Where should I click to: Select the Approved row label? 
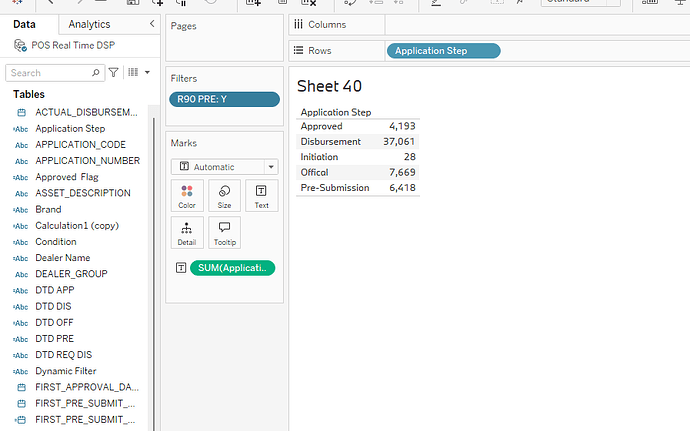[x=321, y=126]
